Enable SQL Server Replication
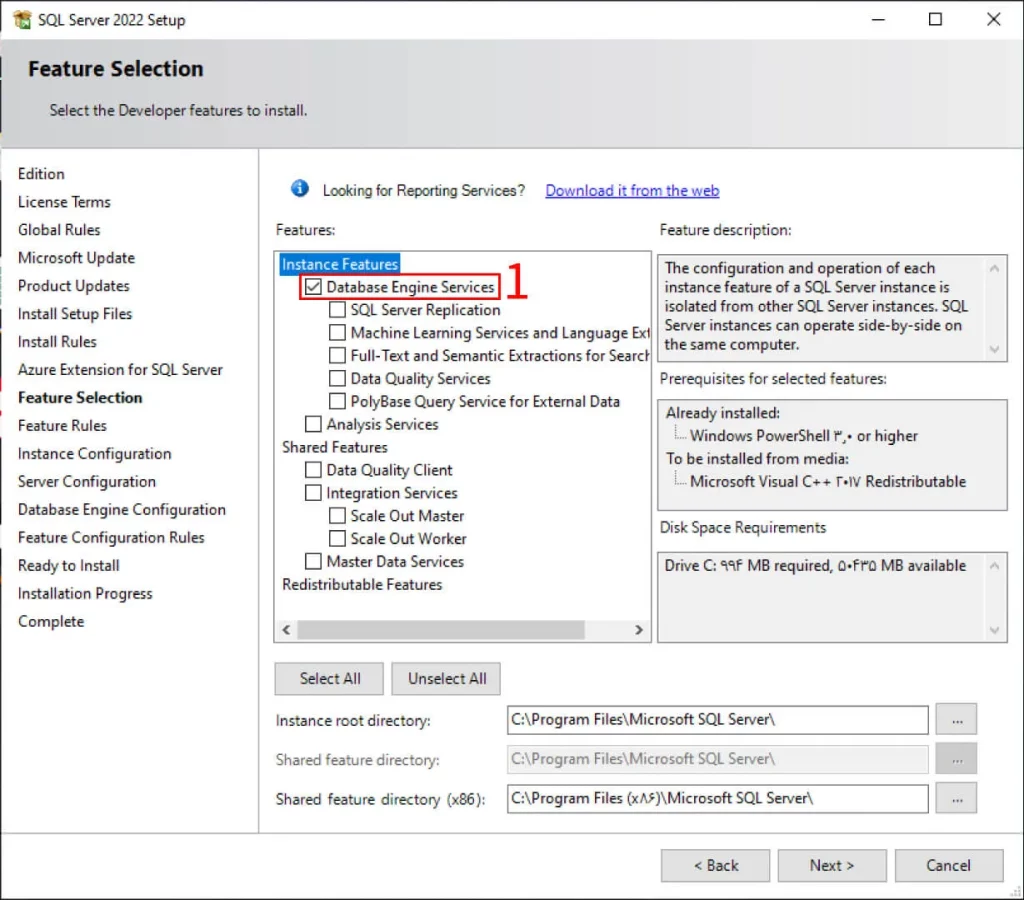 tap(337, 310)
